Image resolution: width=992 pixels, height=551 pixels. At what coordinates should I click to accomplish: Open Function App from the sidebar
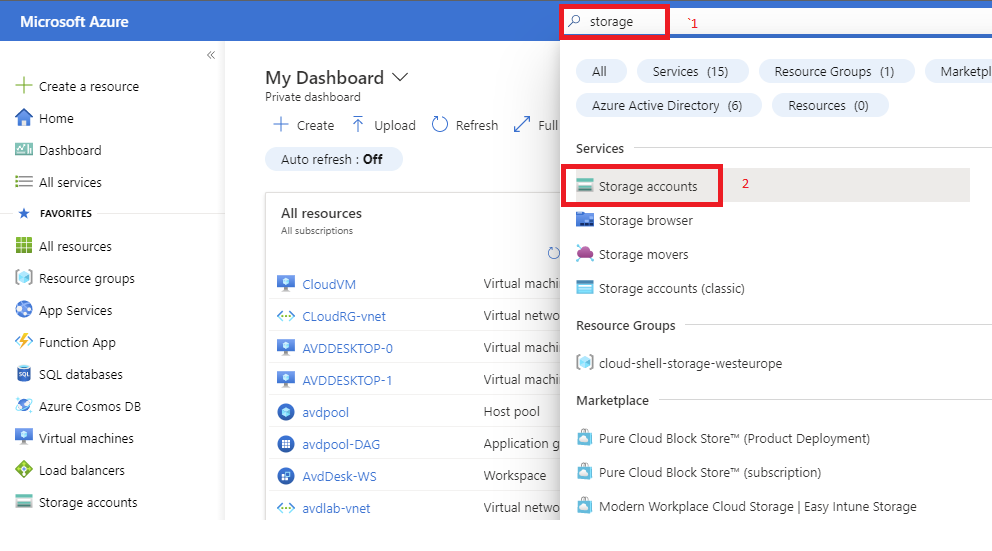(77, 342)
